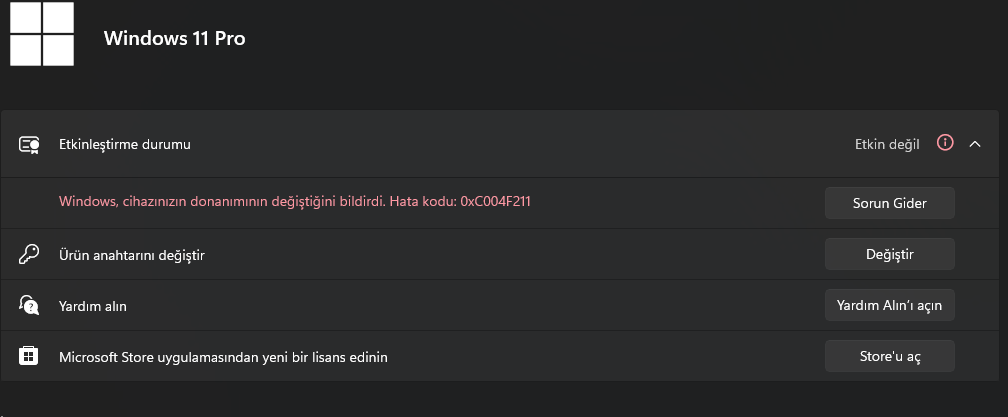The width and height of the screenshot is (1008, 417).
Task: Open Get Help via Yardım Alın'ı açın
Action: pos(889,305)
